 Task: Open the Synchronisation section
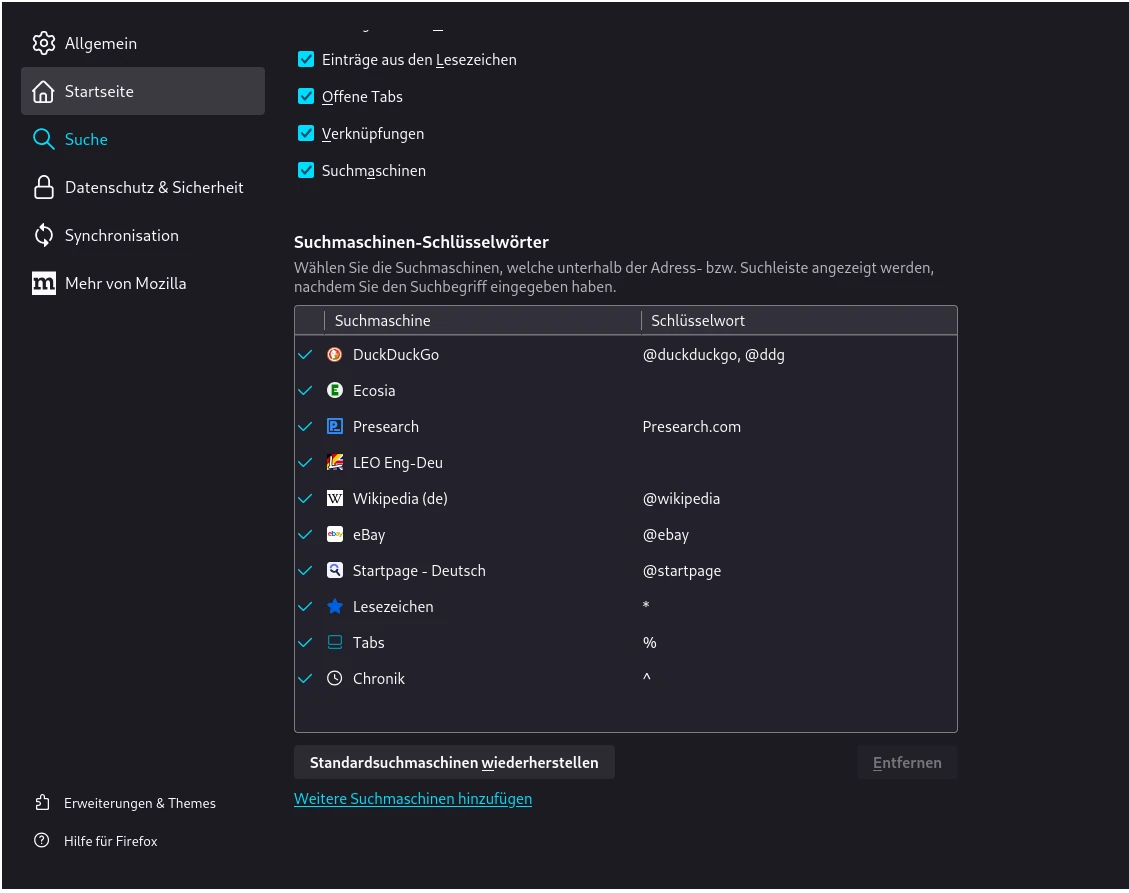pos(121,236)
